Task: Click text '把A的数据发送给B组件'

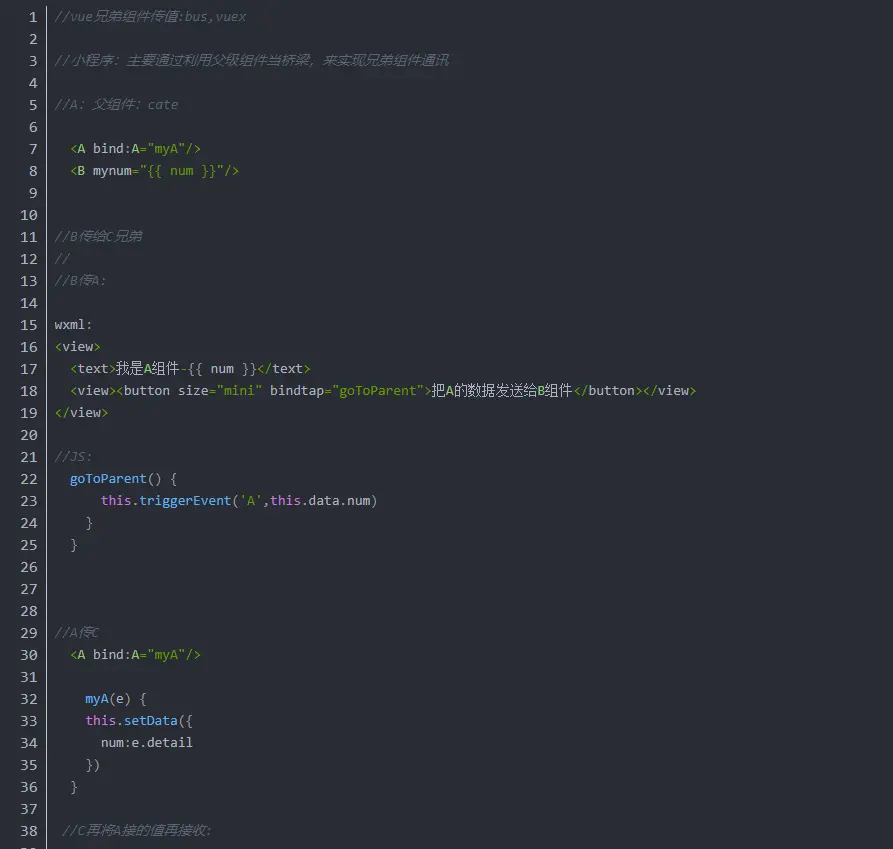Action: [x=502, y=391]
